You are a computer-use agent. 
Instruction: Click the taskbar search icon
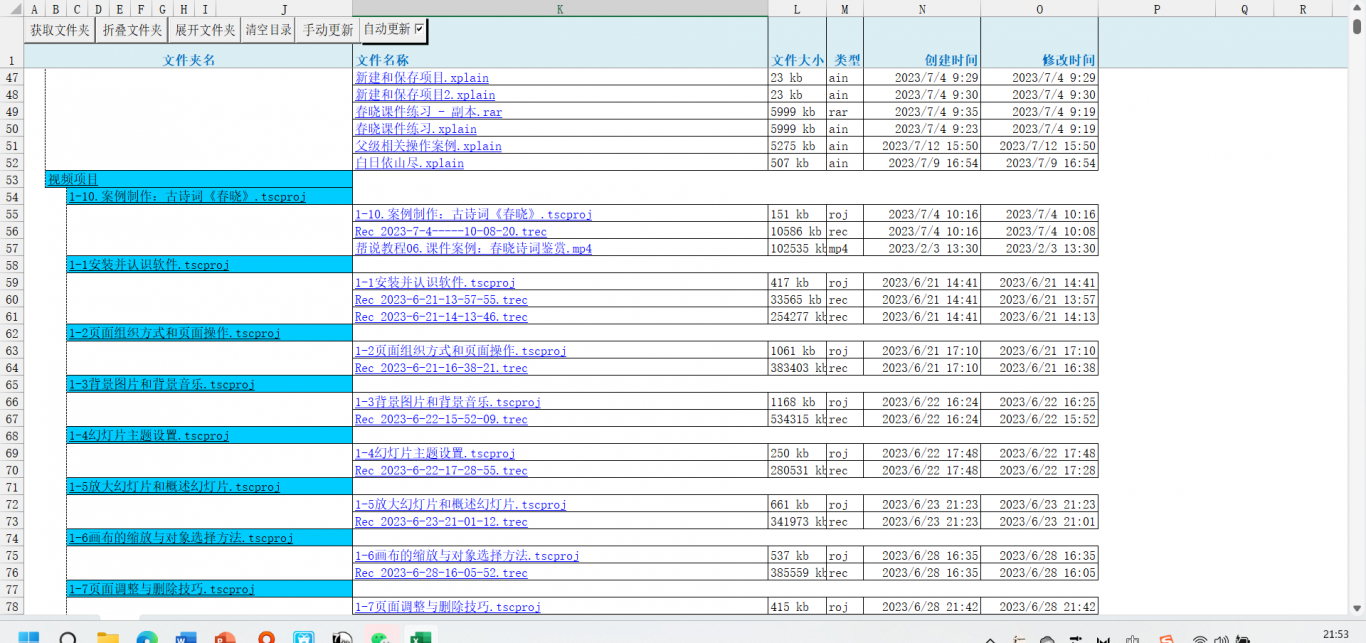click(68, 637)
